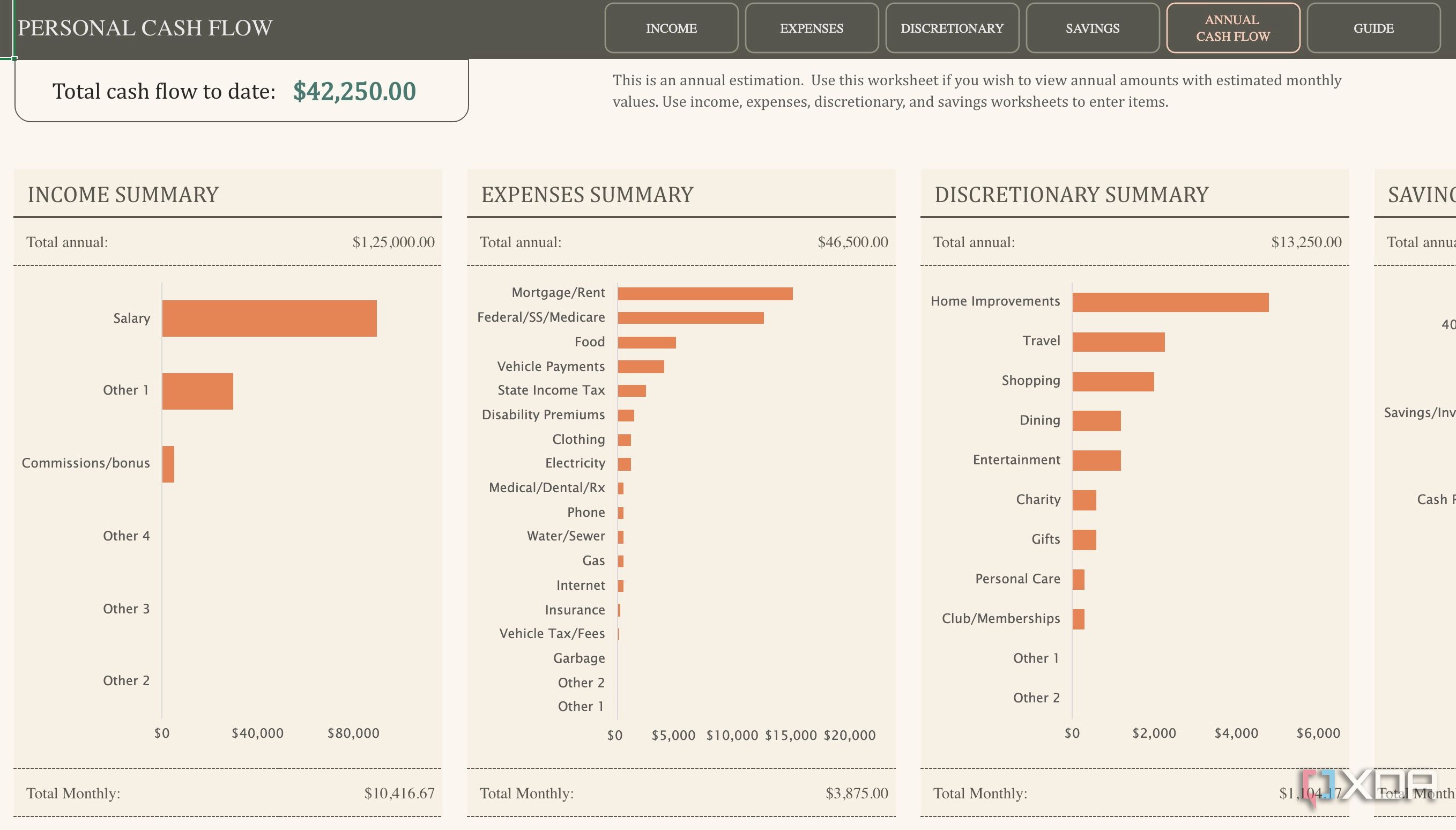This screenshot has width=1456, height=830.
Task: Click Discretionary total annual $13,250.00
Action: pyautogui.click(x=1306, y=242)
